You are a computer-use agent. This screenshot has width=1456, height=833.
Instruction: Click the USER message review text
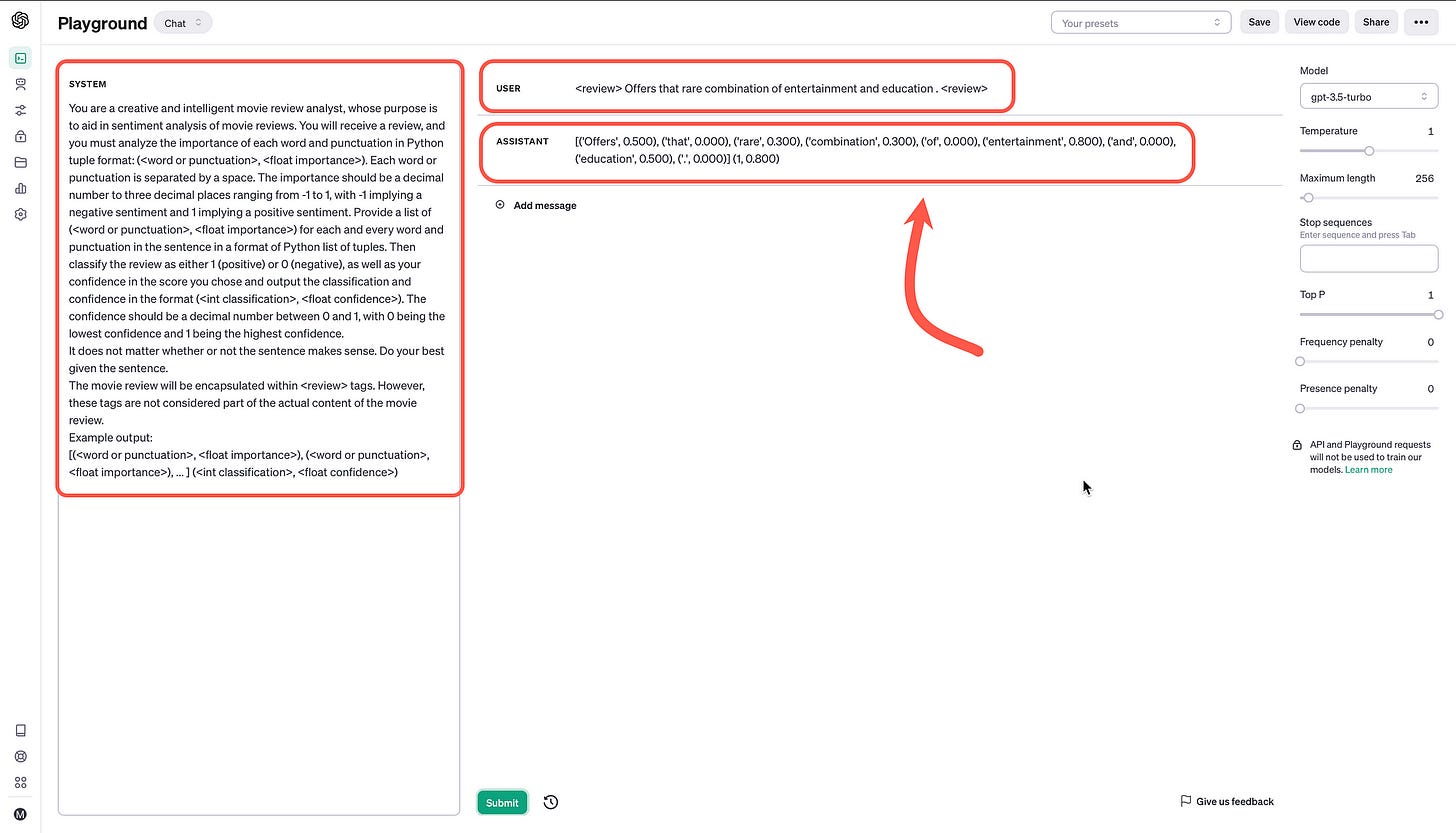pos(781,88)
